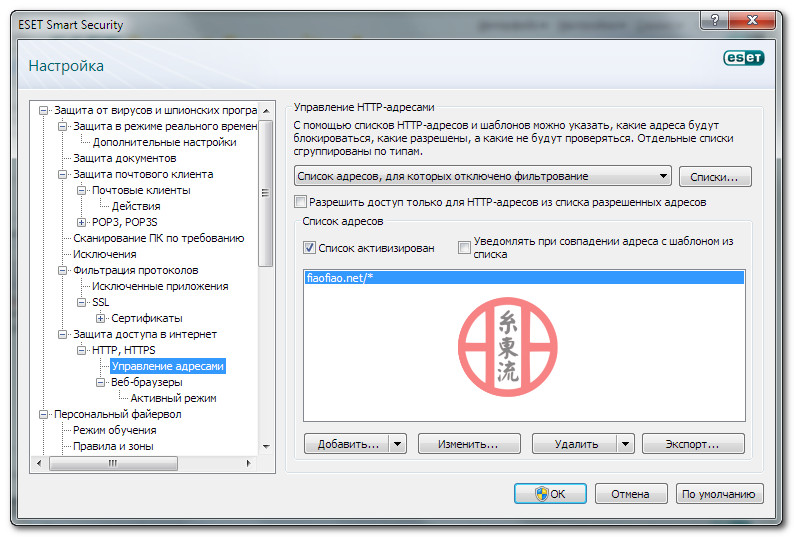Viewport: 794px width, 537px height.
Task: Collapse 'Защита доступа в интернет' node
Action: [62, 334]
